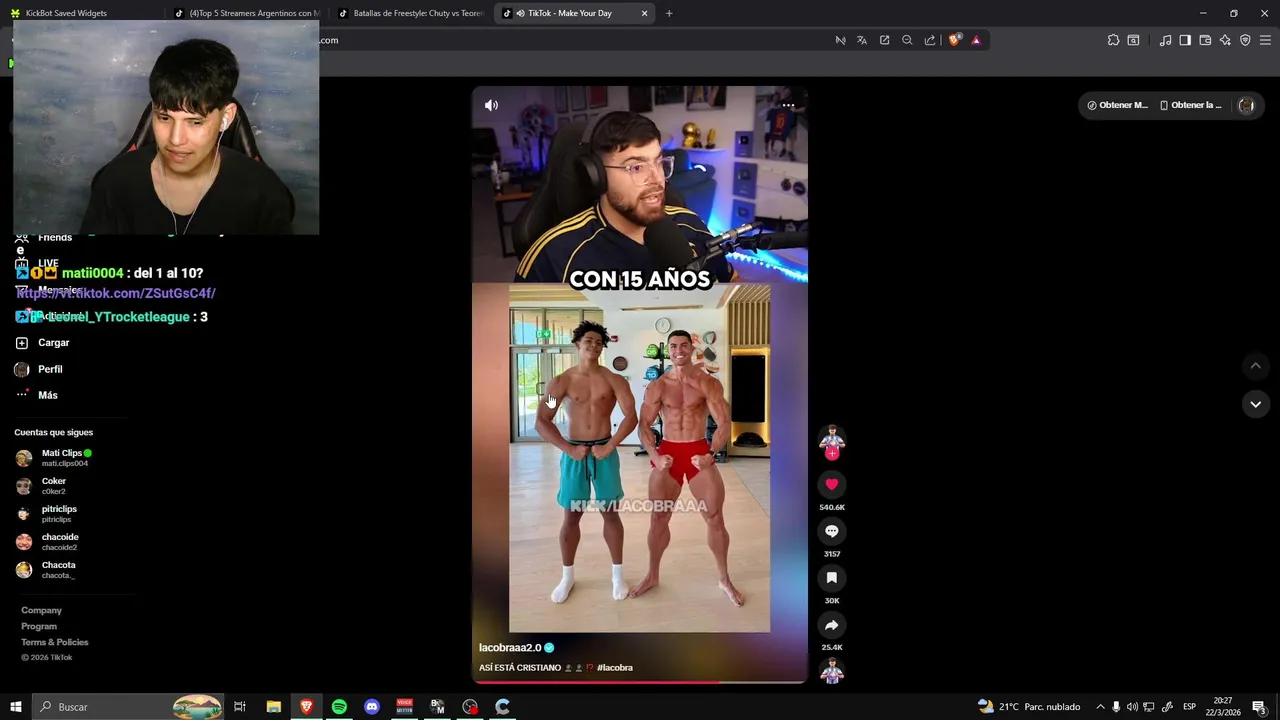Open followed account chacoide

click(47, 542)
